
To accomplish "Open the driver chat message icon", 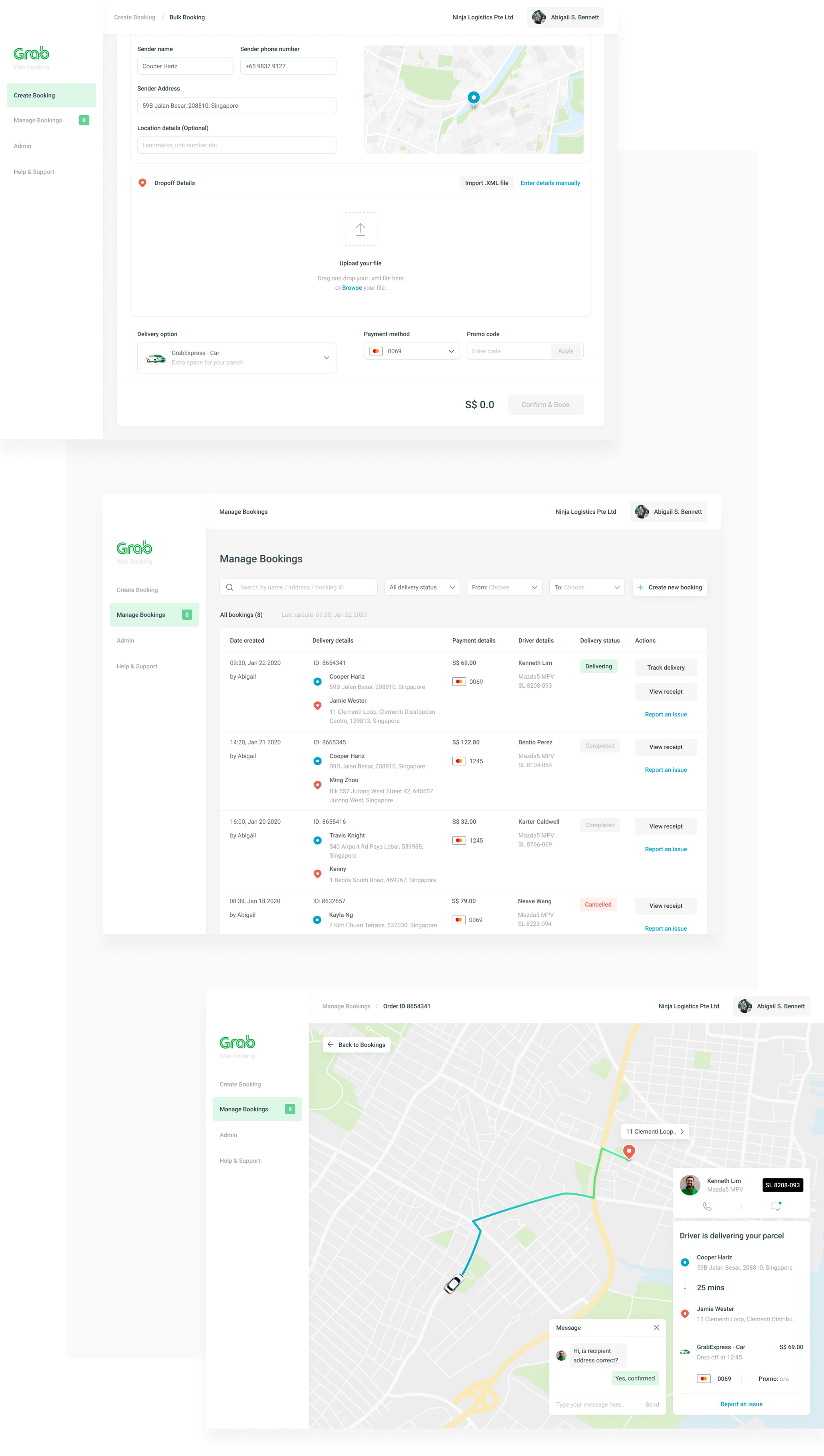I will pyautogui.click(x=776, y=1206).
